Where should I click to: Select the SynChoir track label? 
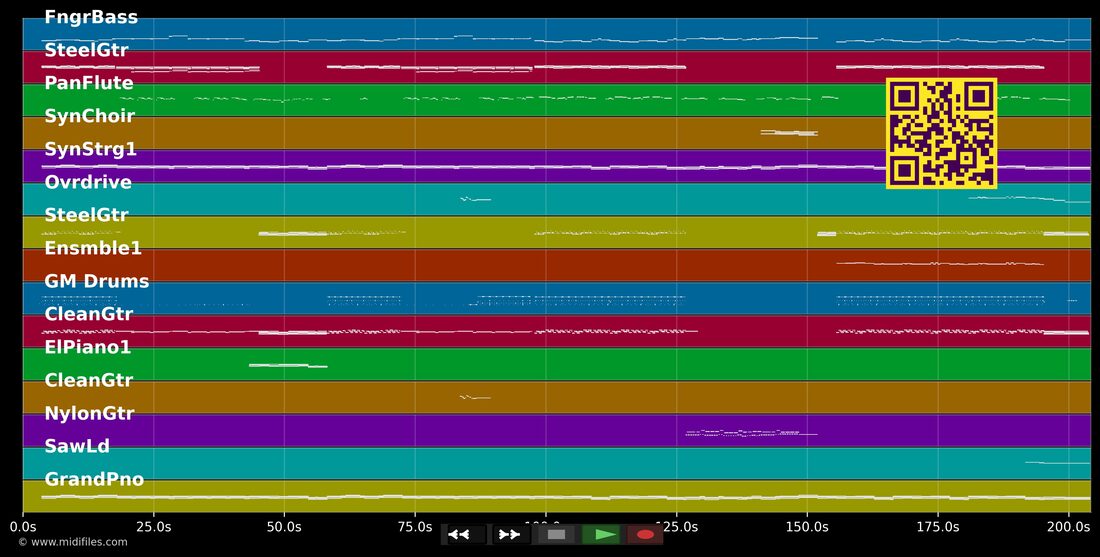[x=90, y=116]
